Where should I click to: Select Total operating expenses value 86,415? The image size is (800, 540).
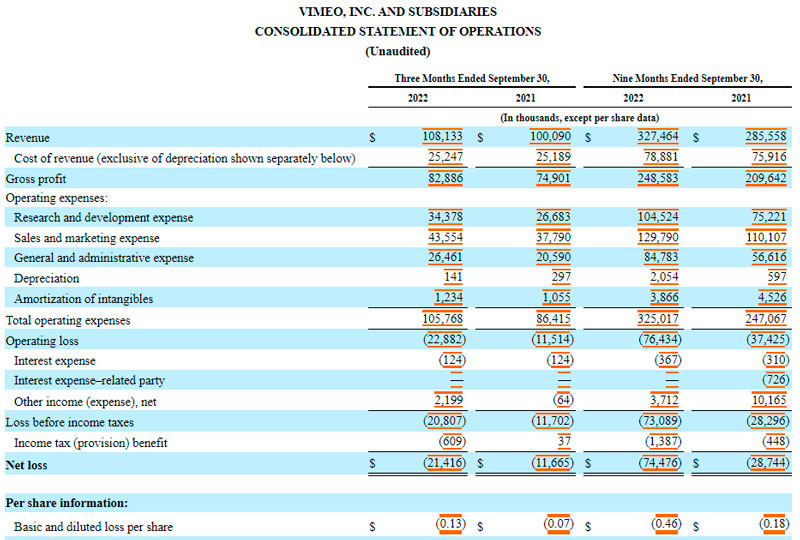(x=553, y=318)
